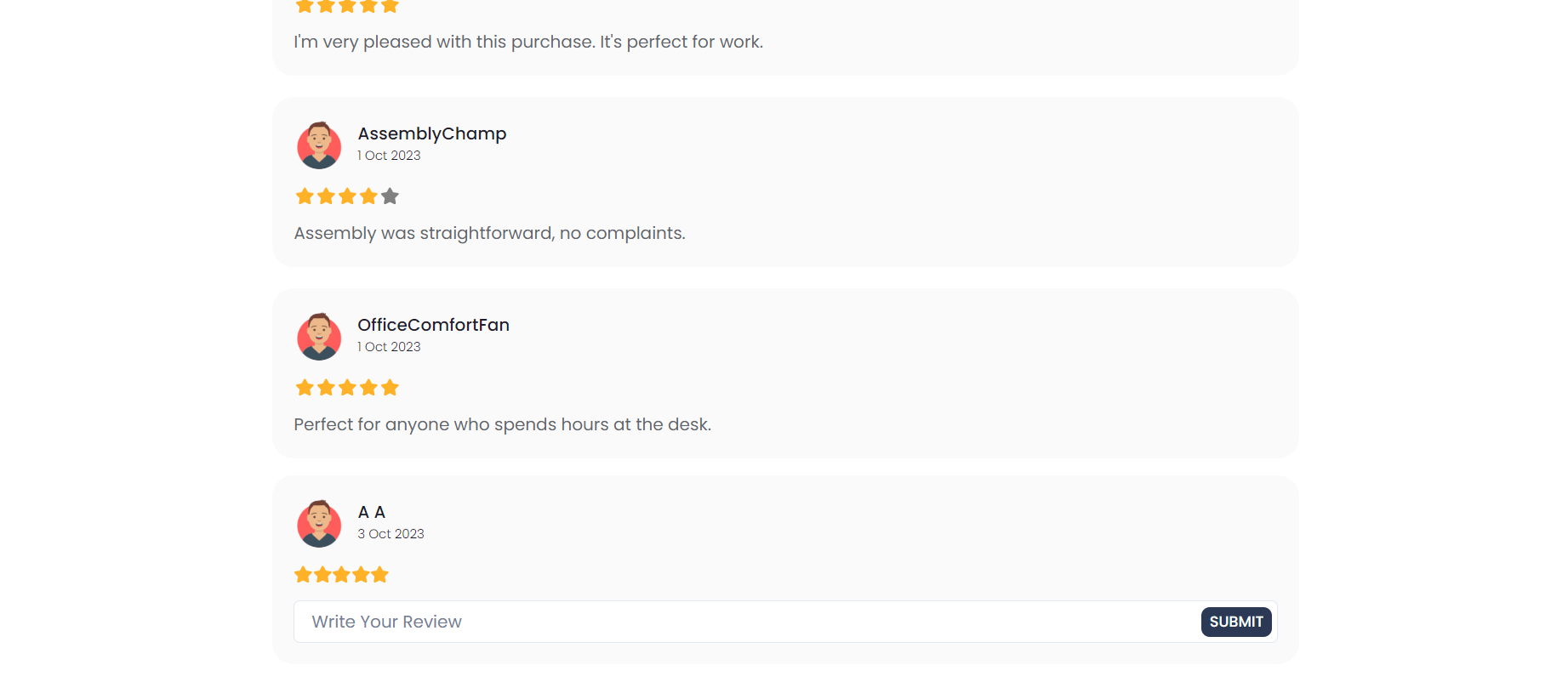This screenshot has width=1568, height=699.
Task: Click the A A reviewer avatar
Action: [319, 524]
